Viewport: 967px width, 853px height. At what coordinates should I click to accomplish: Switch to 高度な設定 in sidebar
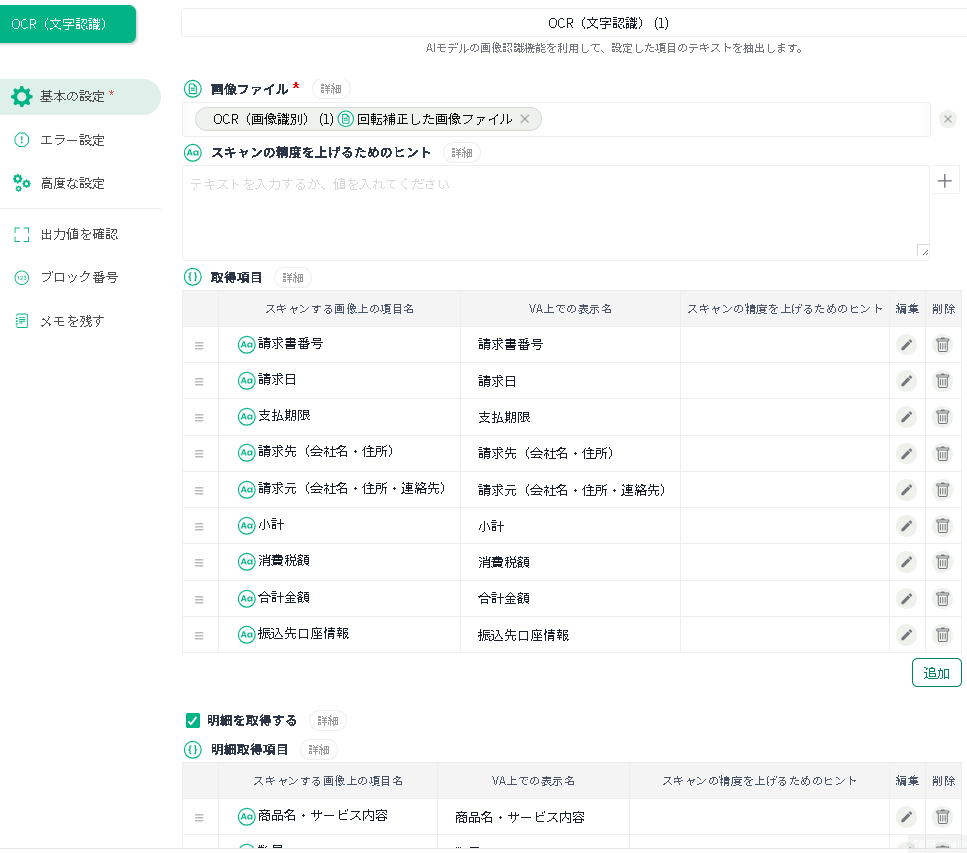coord(72,183)
